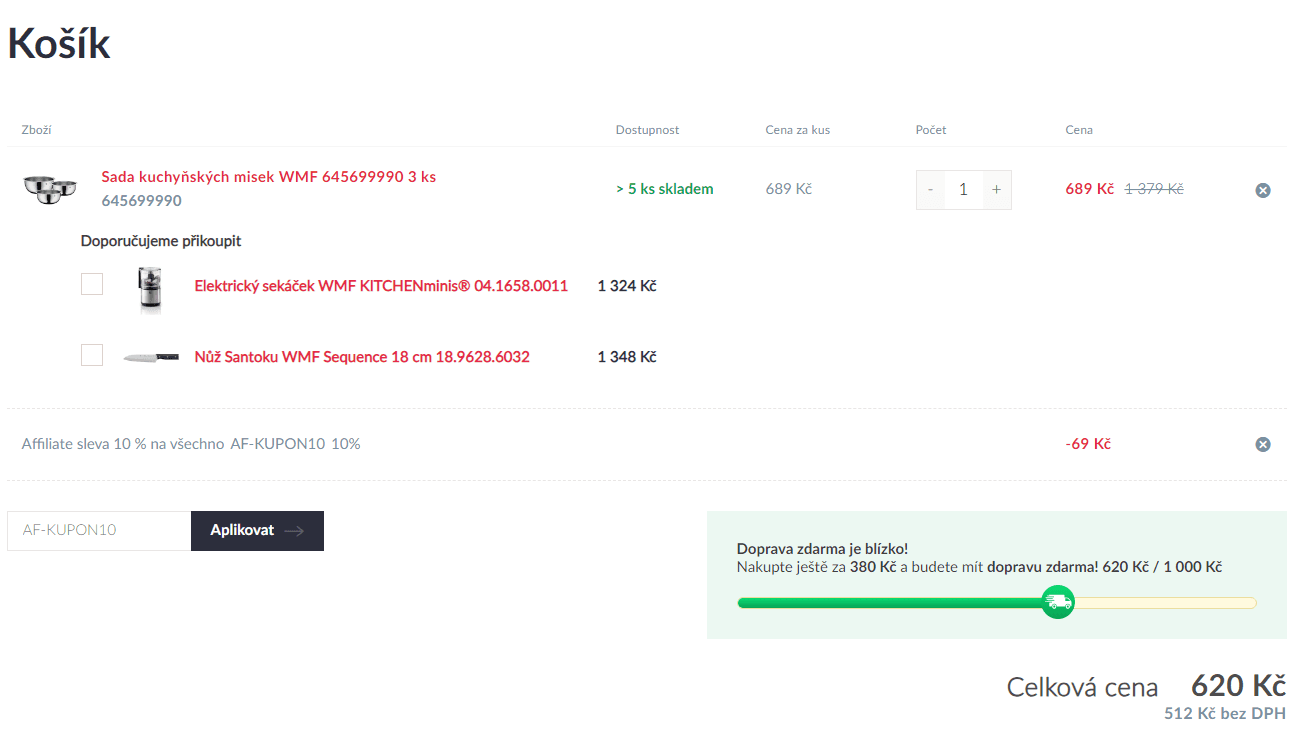The image size is (1296, 732).
Task: Open Nůž Santoku WMF Sequence 18 cm link
Action: 362,357
